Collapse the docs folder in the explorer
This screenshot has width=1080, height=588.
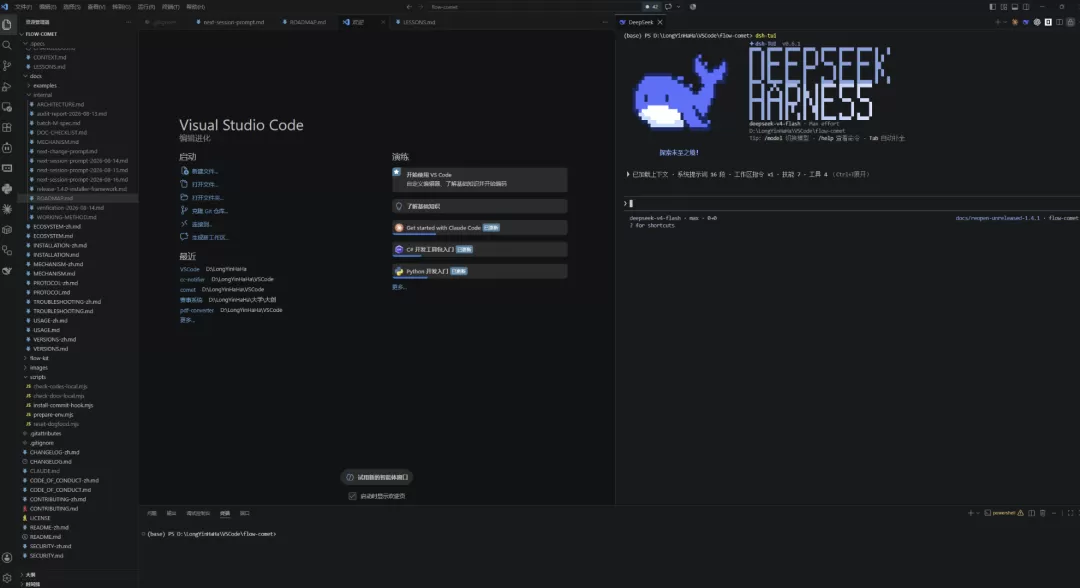(36, 76)
